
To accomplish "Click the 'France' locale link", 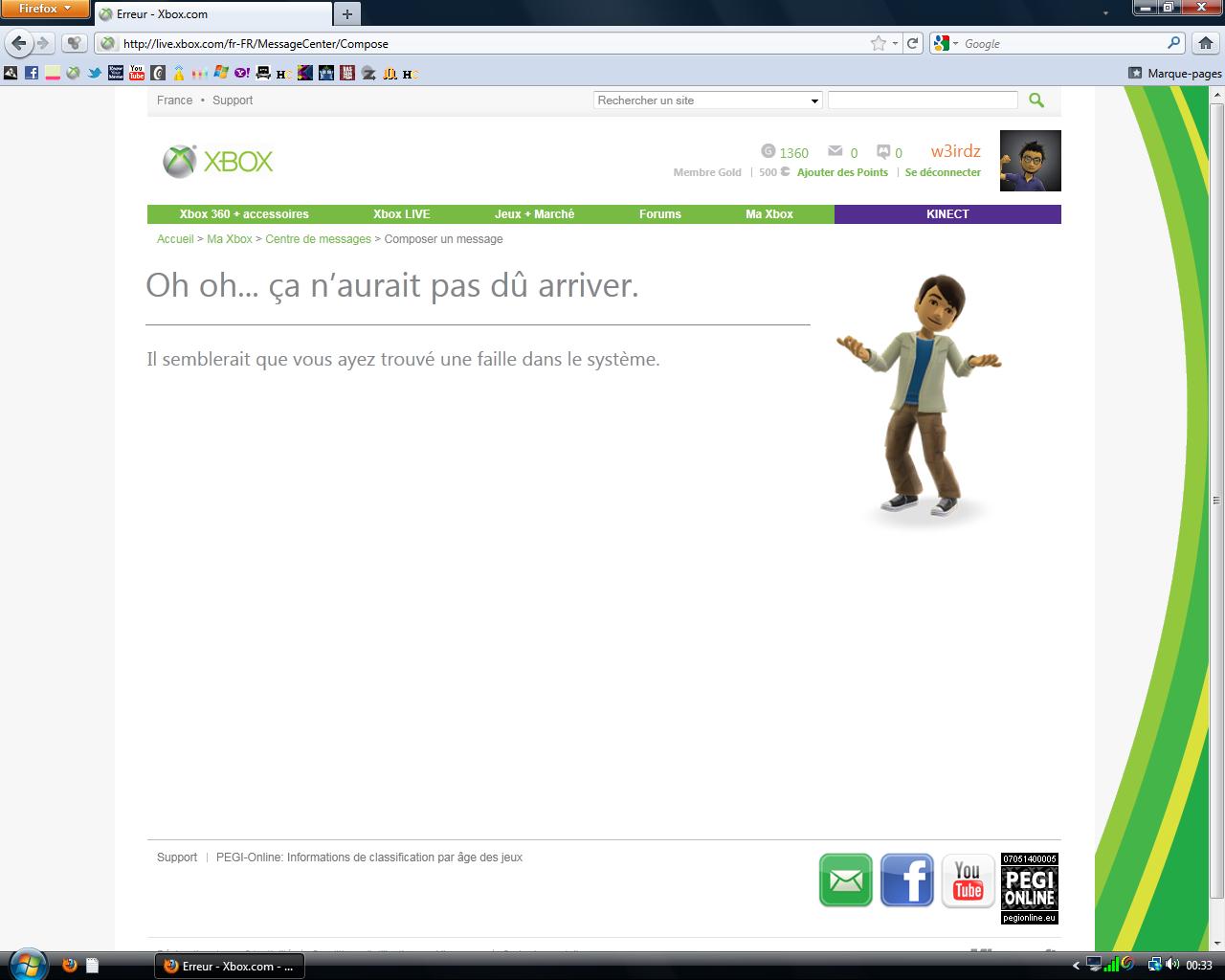I will (174, 100).
